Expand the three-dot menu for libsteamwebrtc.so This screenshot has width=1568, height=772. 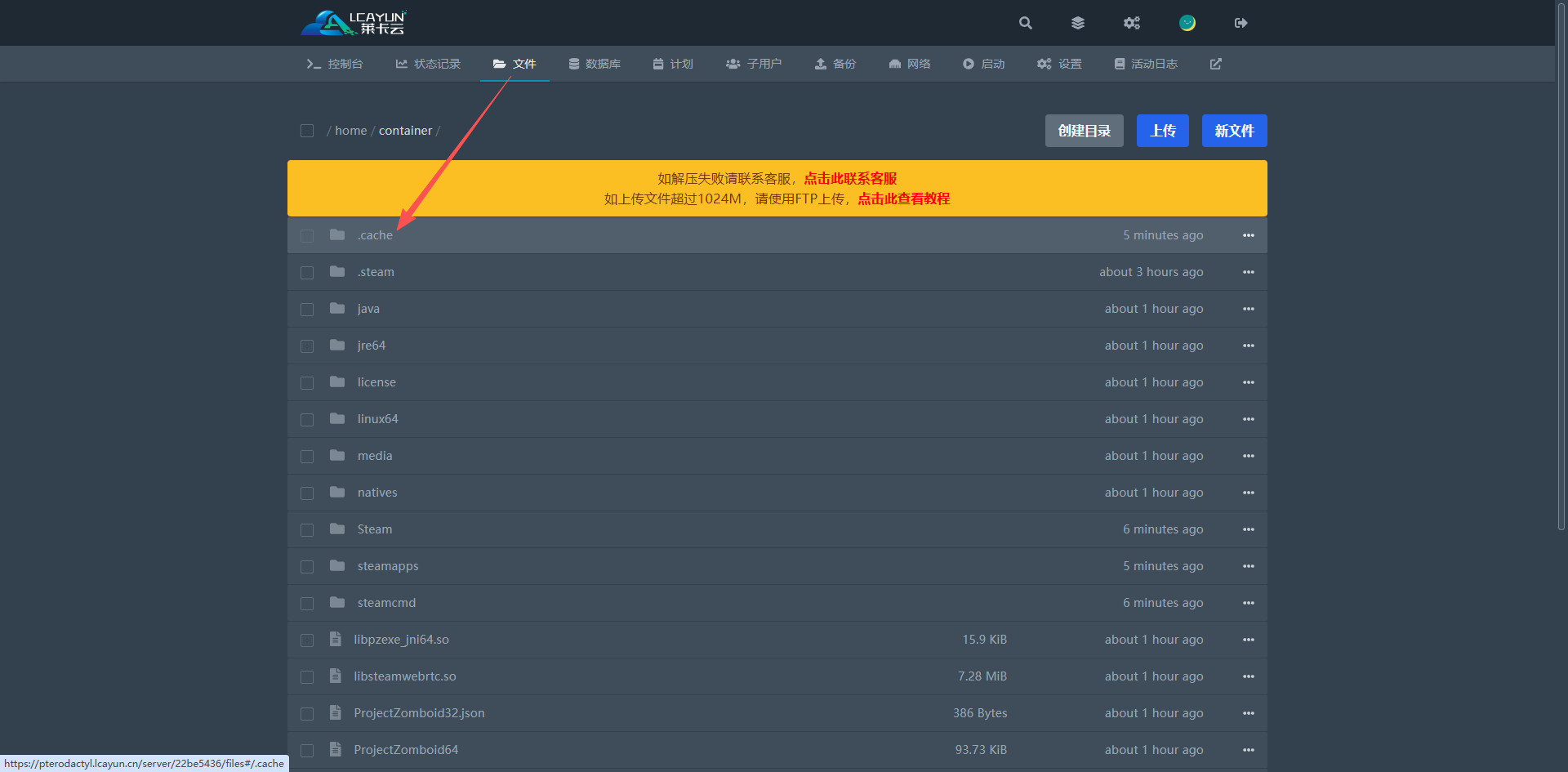click(x=1248, y=676)
